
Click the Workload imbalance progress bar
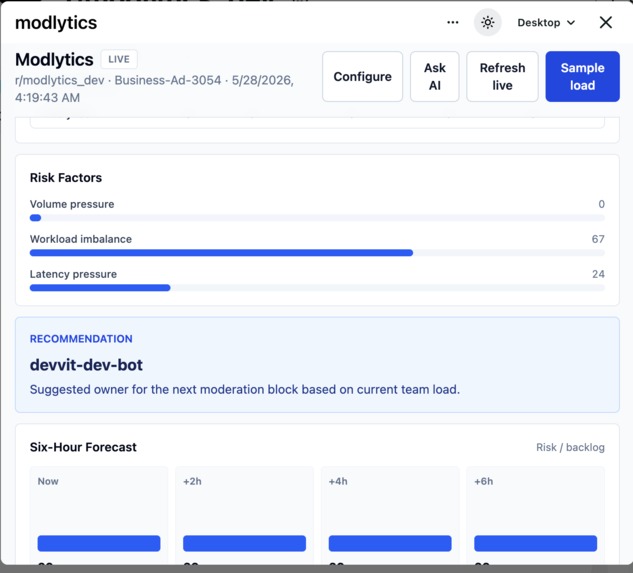(317, 253)
